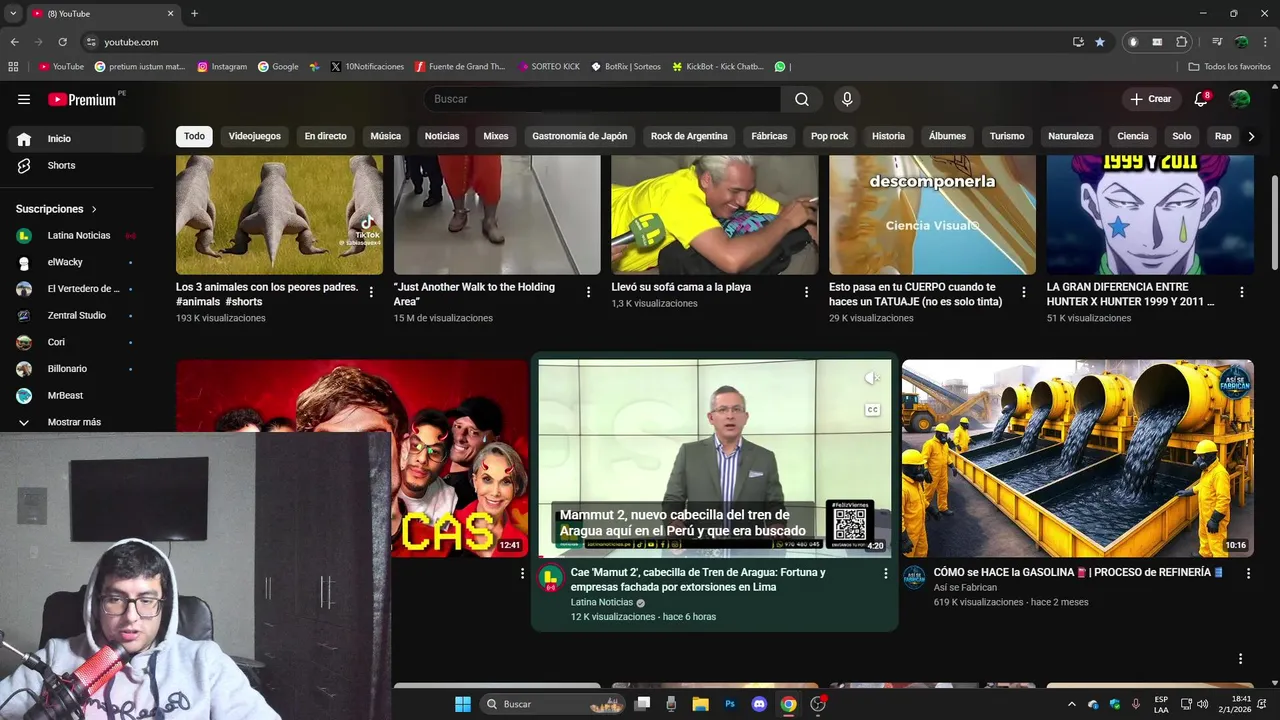Toggle captions CC on preview video
1280x720 pixels.
point(872,410)
